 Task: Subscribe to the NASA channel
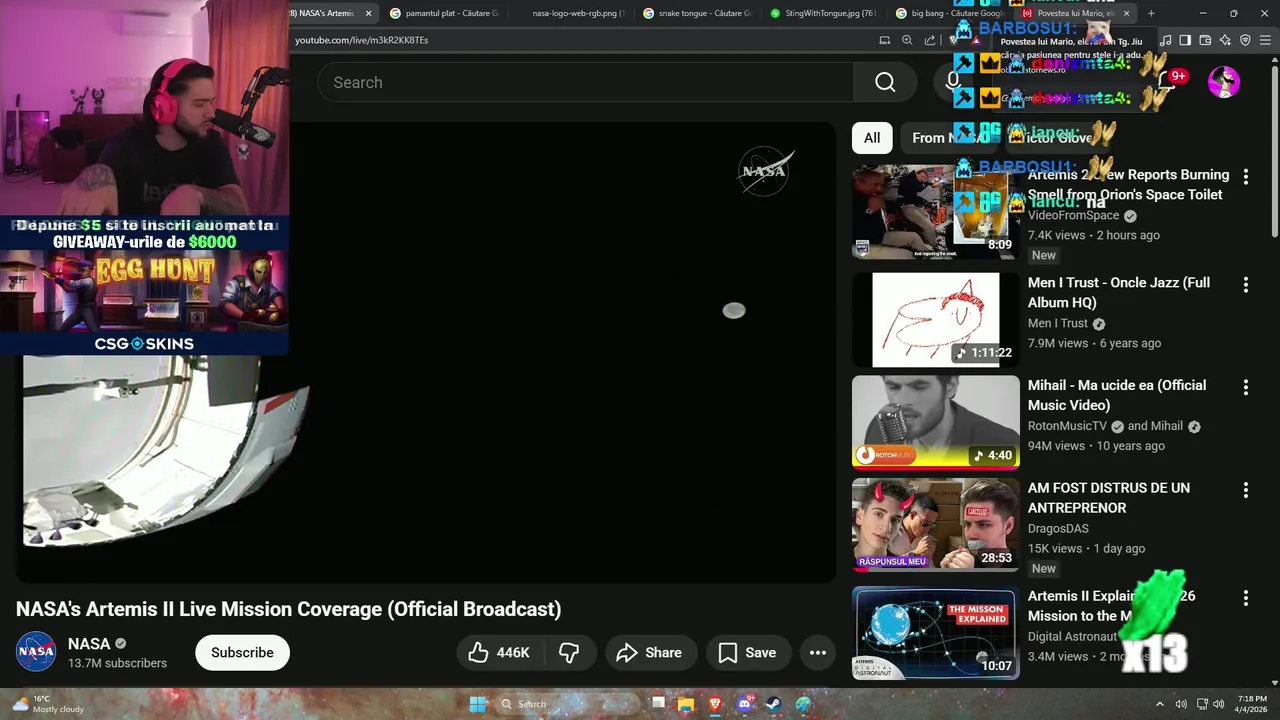pos(242,653)
